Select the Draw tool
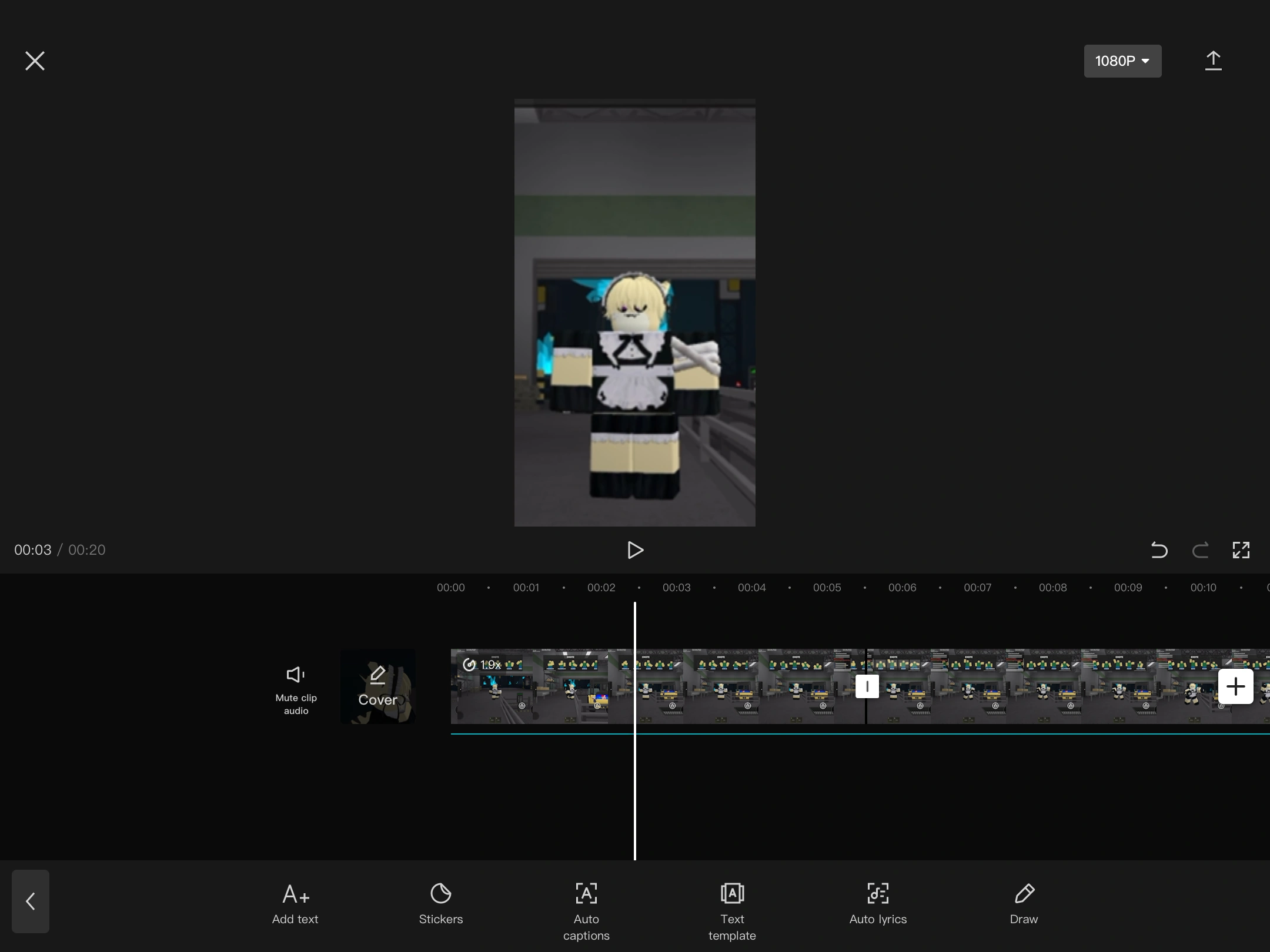The width and height of the screenshot is (1270, 952). (1024, 904)
